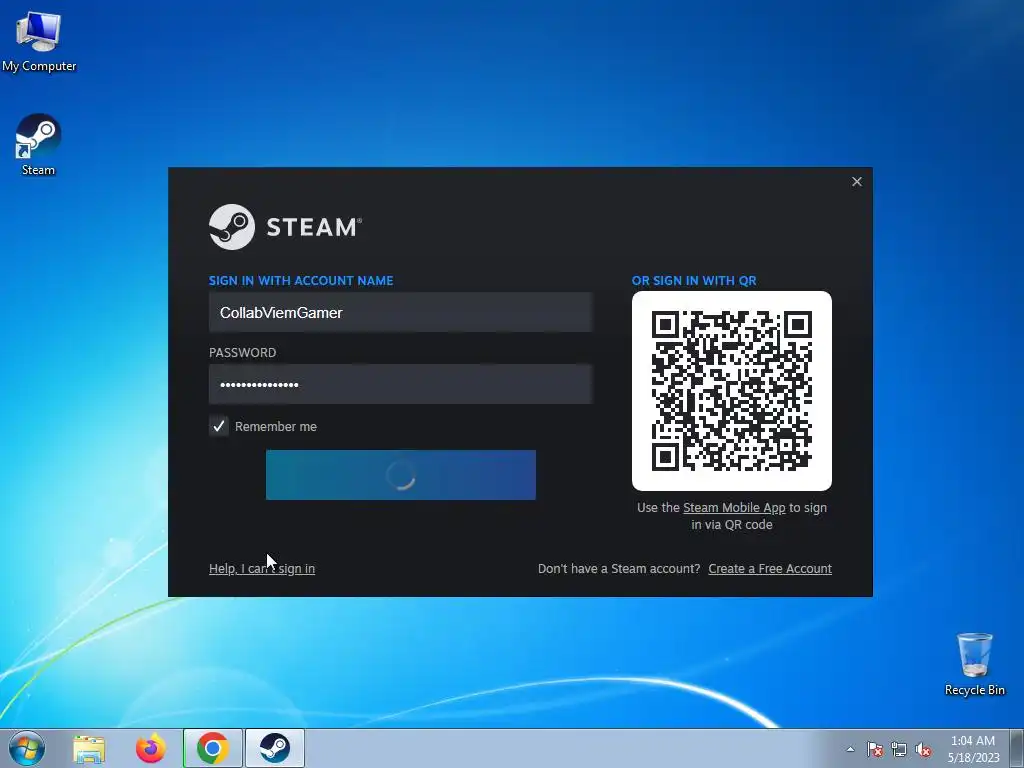Focus the Password input field
The width and height of the screenshot is (1024, 768).
tap(400, 384)
